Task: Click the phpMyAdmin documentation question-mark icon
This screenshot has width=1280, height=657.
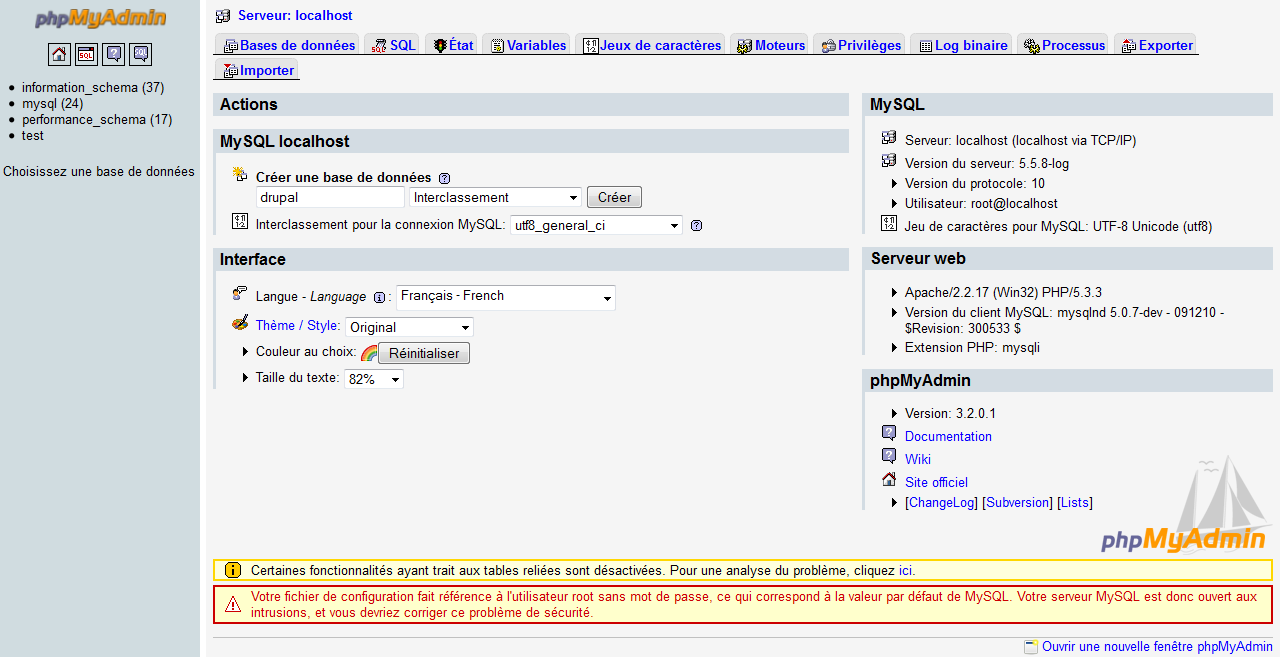Action: coord(114,54)
